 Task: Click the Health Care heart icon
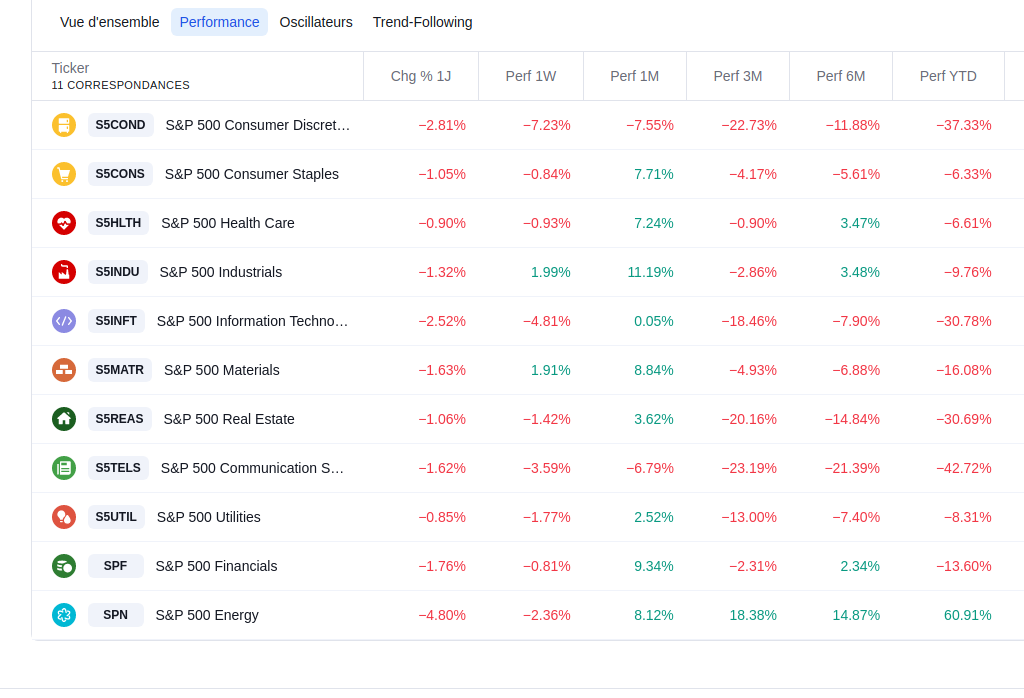[x=64, y=223]
